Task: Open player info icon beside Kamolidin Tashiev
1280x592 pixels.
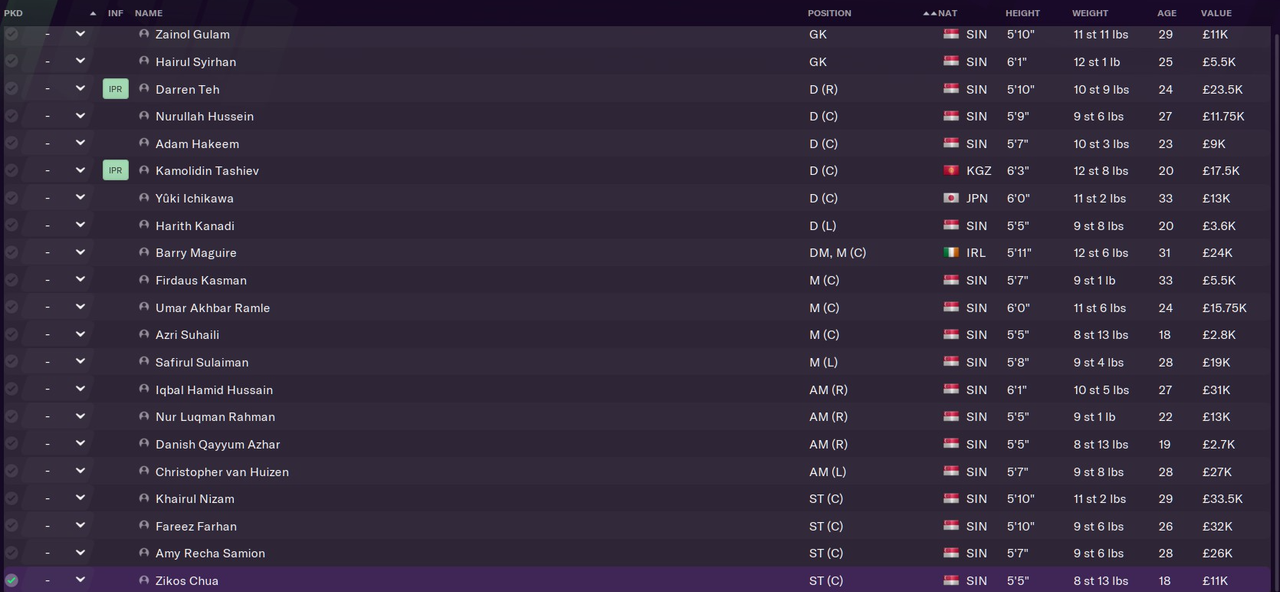Action: 144,171
